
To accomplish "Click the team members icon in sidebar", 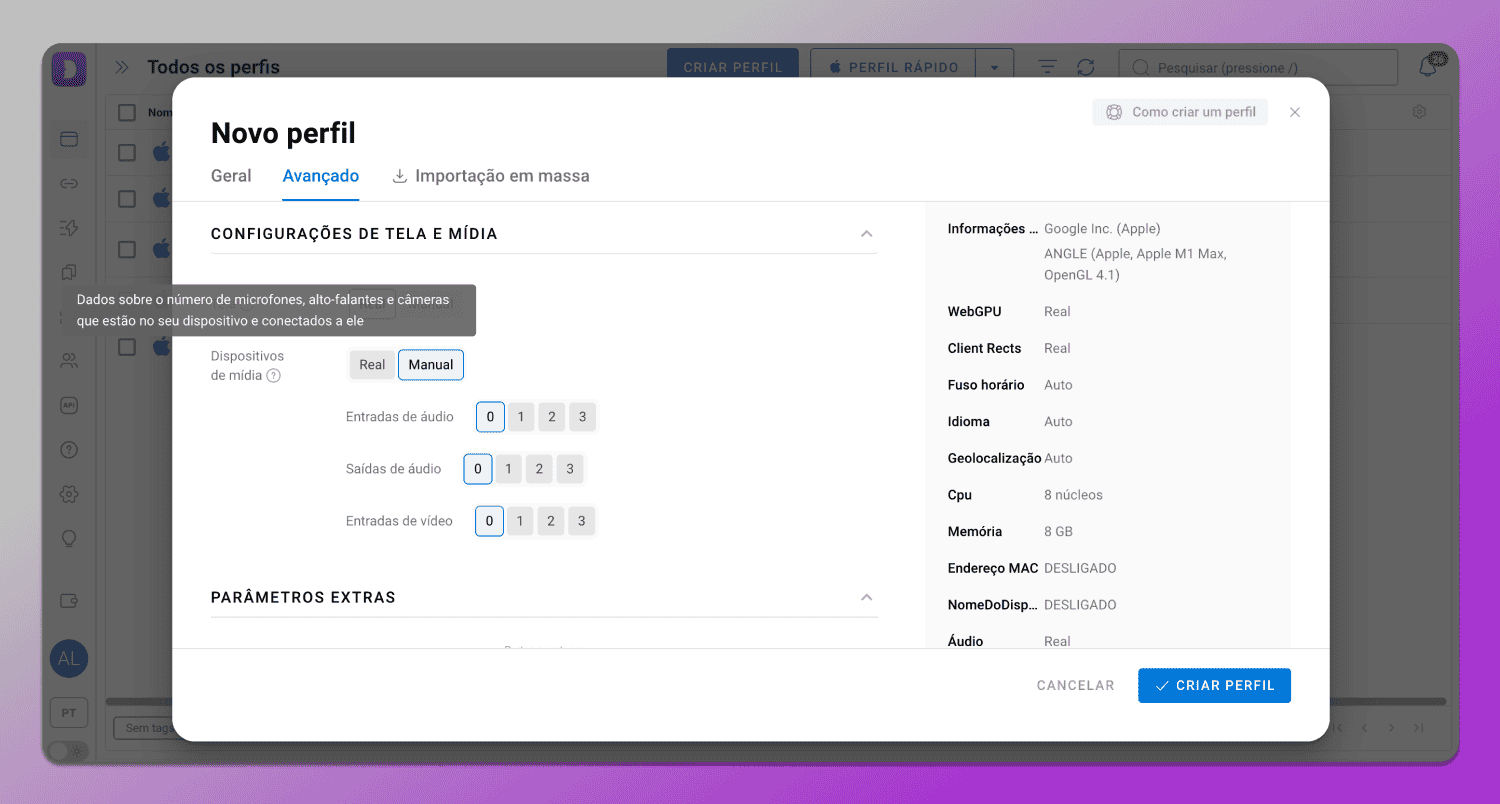I will point(69,361).
